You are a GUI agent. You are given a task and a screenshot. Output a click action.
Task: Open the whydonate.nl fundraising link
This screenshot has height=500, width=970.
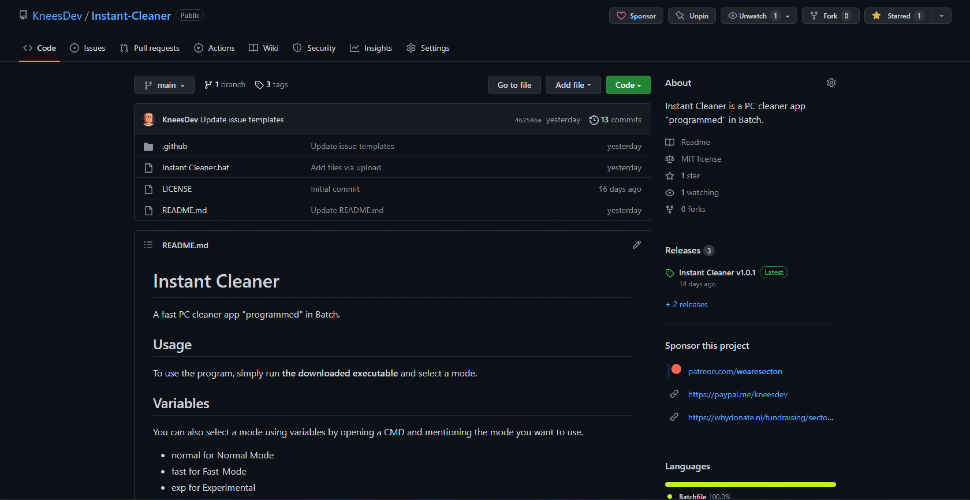coord(761,417)
